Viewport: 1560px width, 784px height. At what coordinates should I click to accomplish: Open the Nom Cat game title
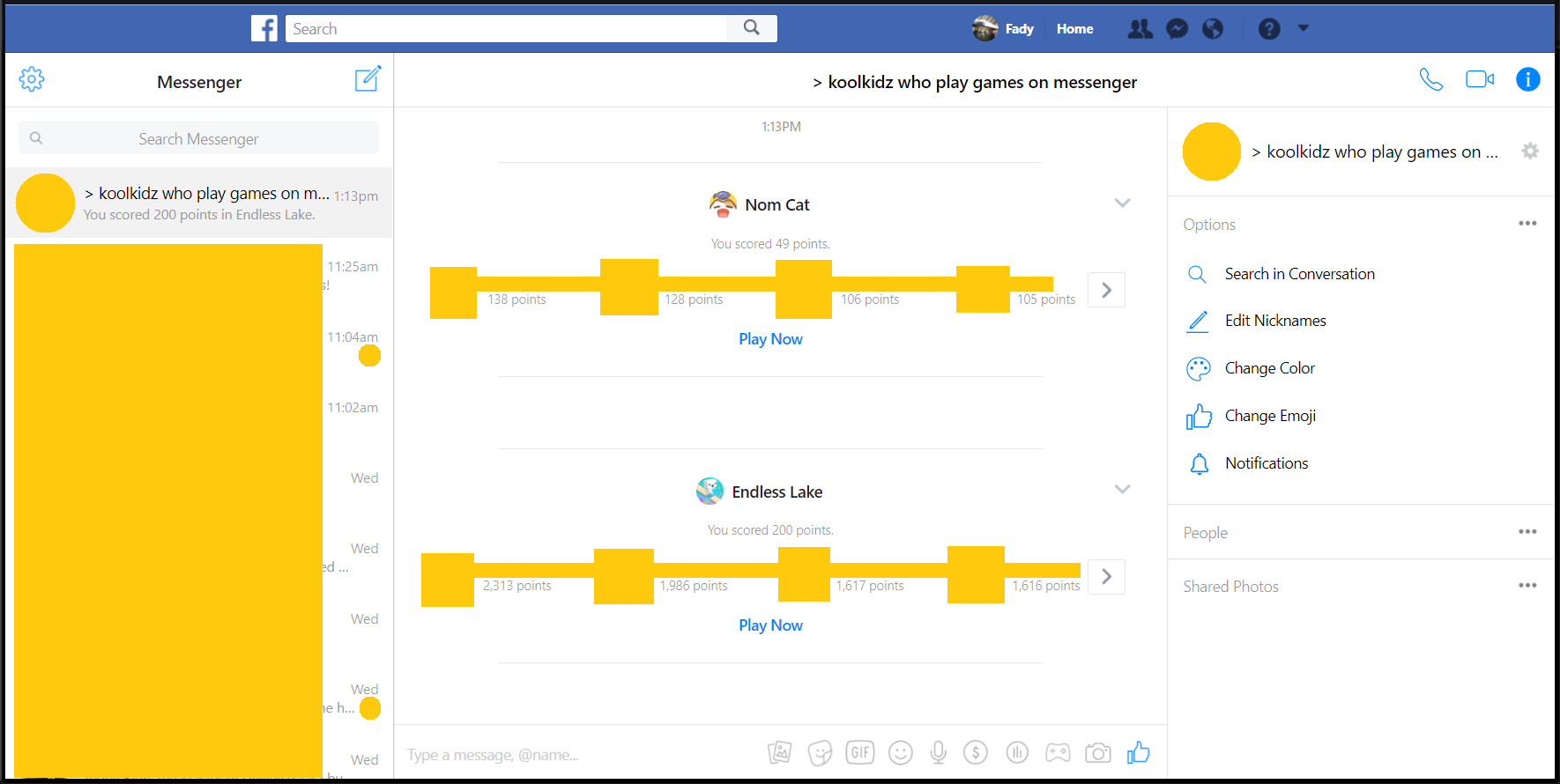pos(777,204)
